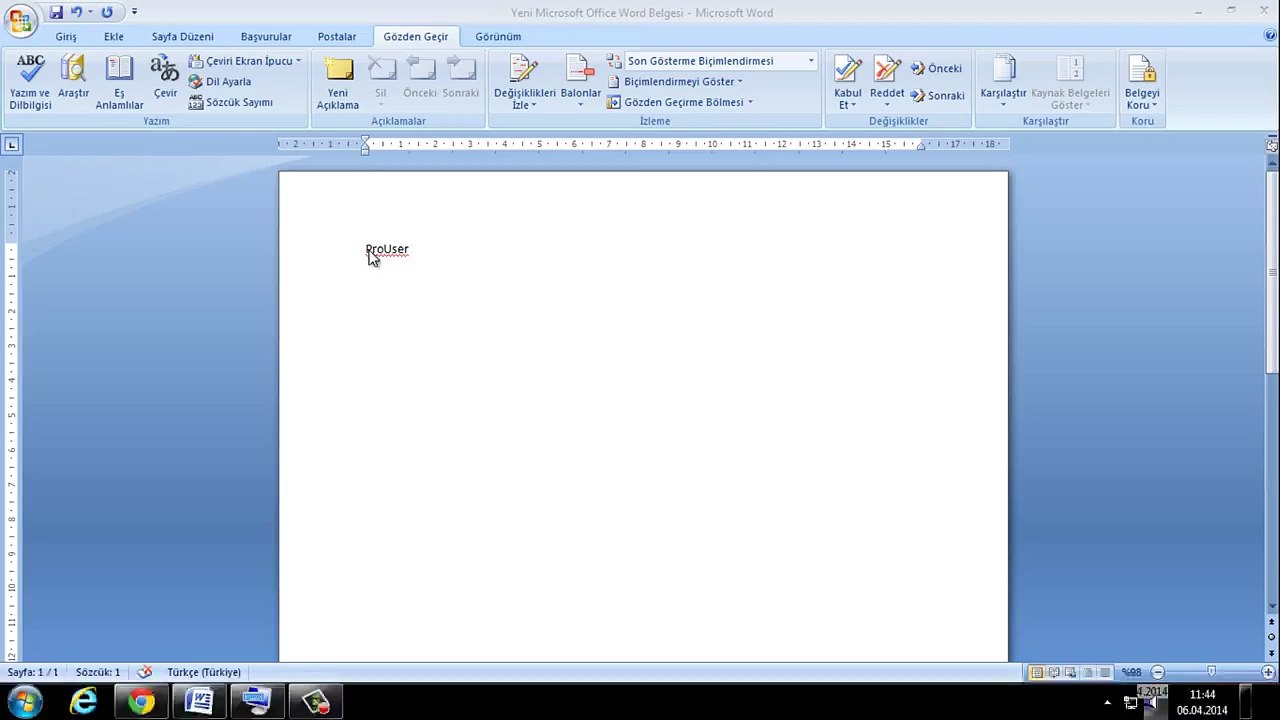Click Sözcük: 1 word count status
This screenshot has height=720, width=1280.
click(x=98, y=672)
